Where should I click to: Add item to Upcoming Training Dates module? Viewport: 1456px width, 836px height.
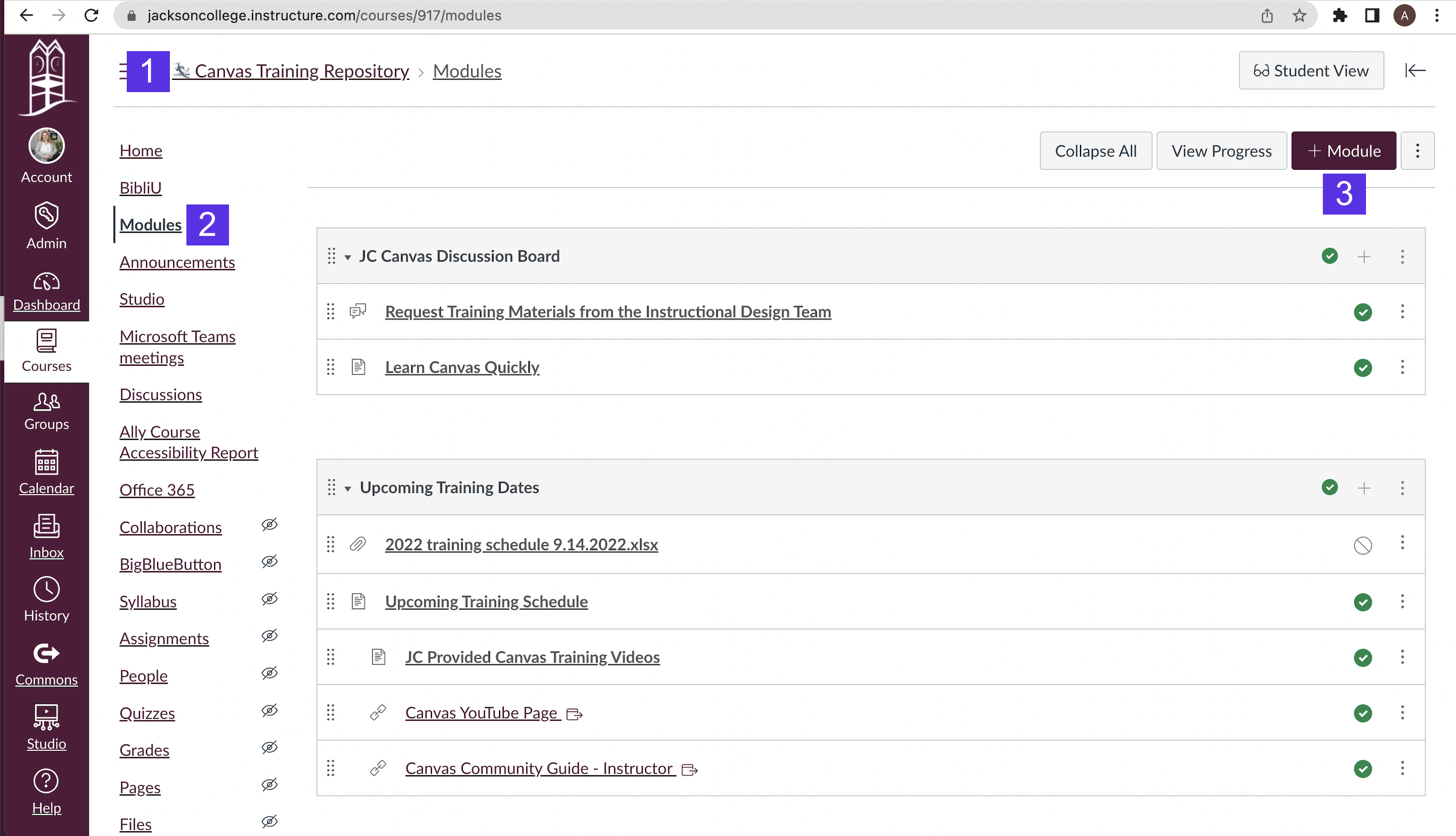point(1364,488)
